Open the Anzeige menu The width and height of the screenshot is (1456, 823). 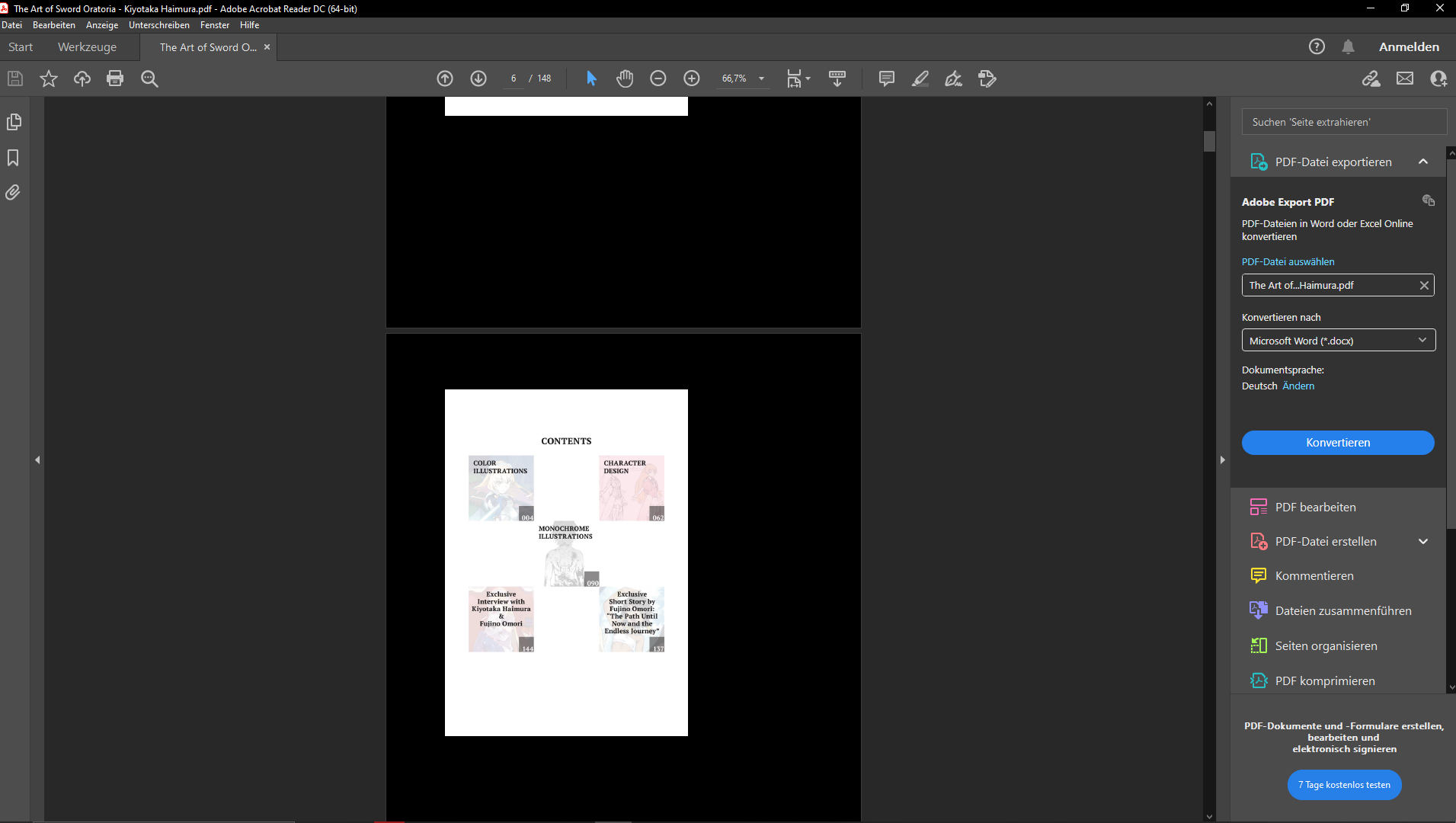click(x=102, y=25)
